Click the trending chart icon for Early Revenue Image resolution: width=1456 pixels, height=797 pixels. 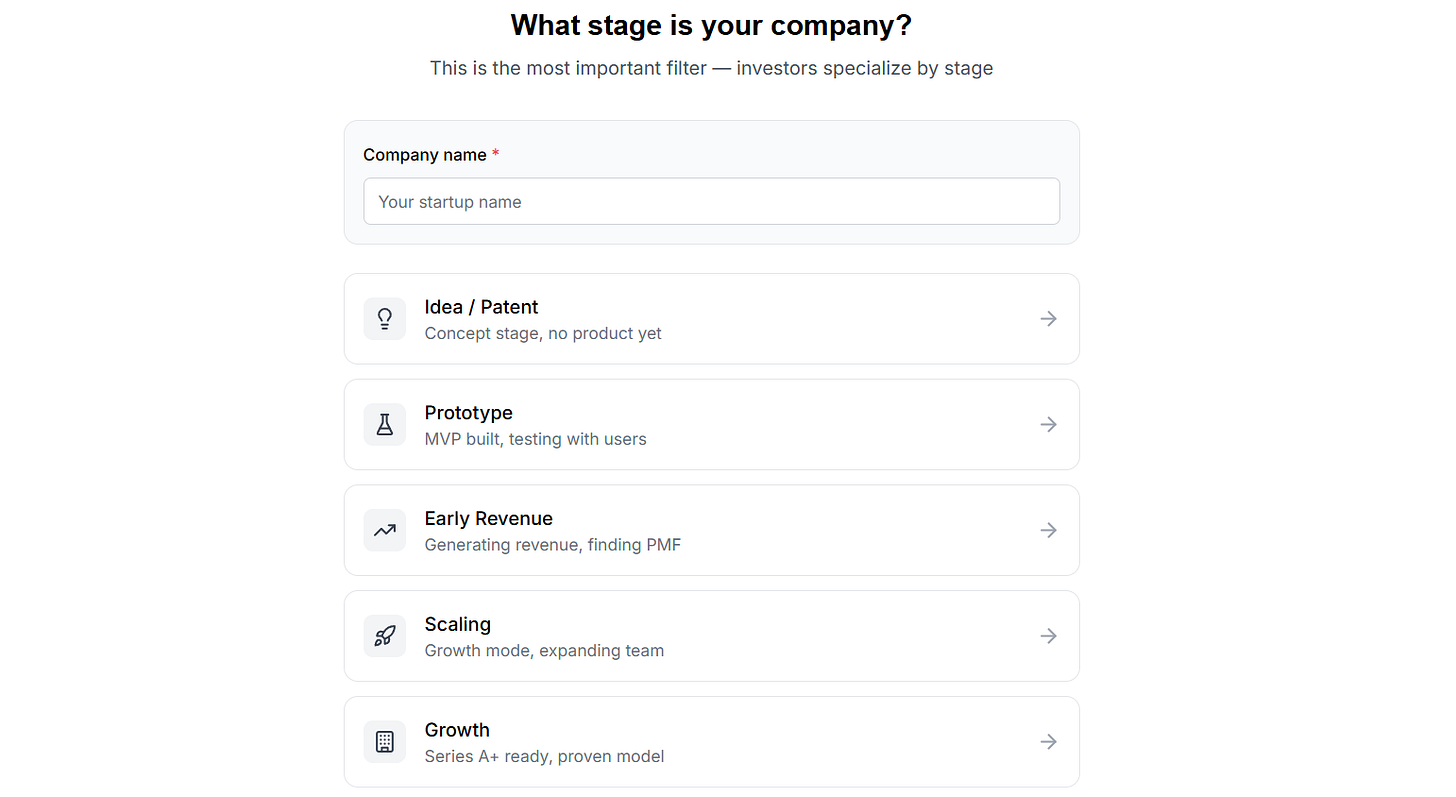click(x=384, y=531)
